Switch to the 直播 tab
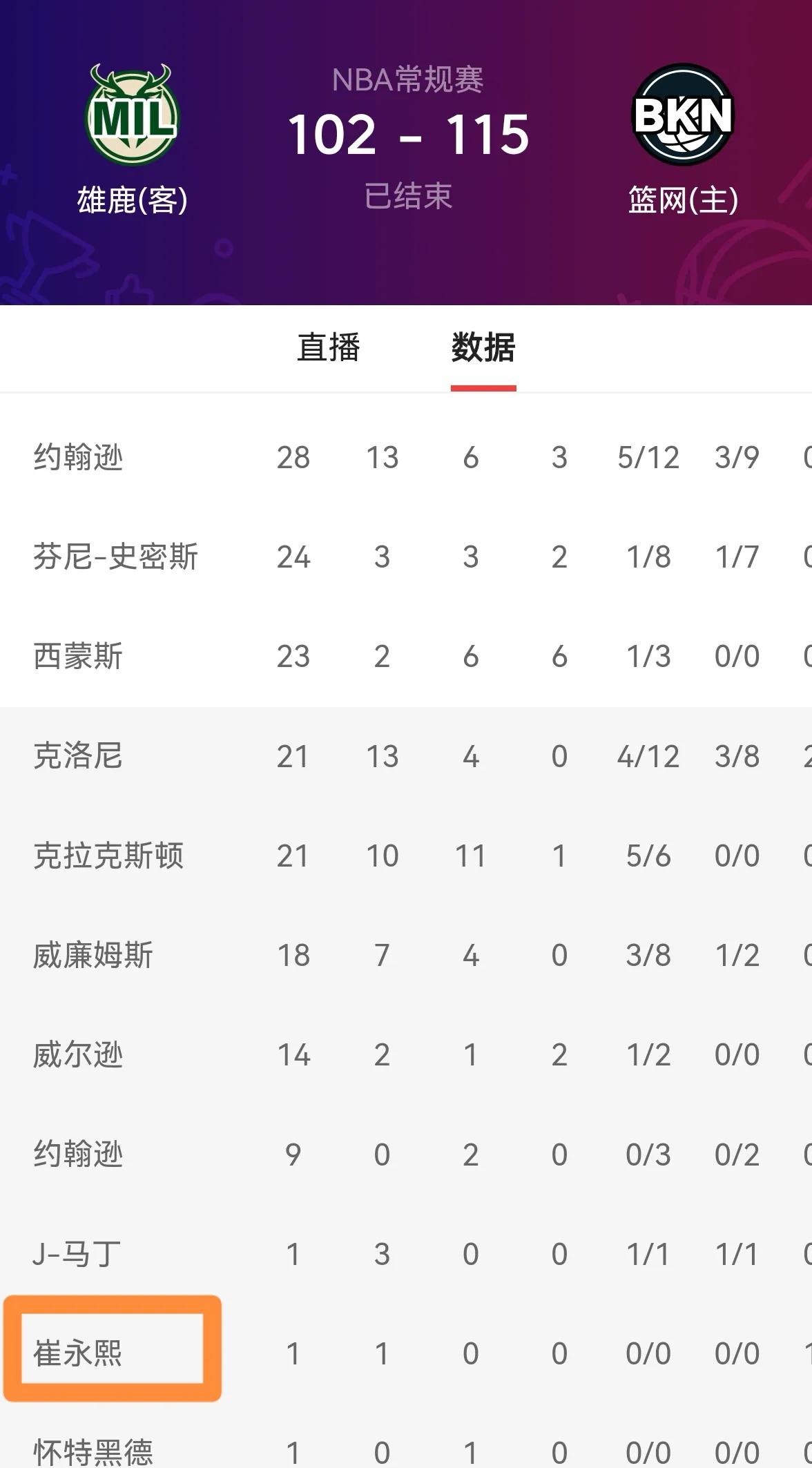Image resolution: width=812 pixels, height=1468 pixels. coord(330,349)
